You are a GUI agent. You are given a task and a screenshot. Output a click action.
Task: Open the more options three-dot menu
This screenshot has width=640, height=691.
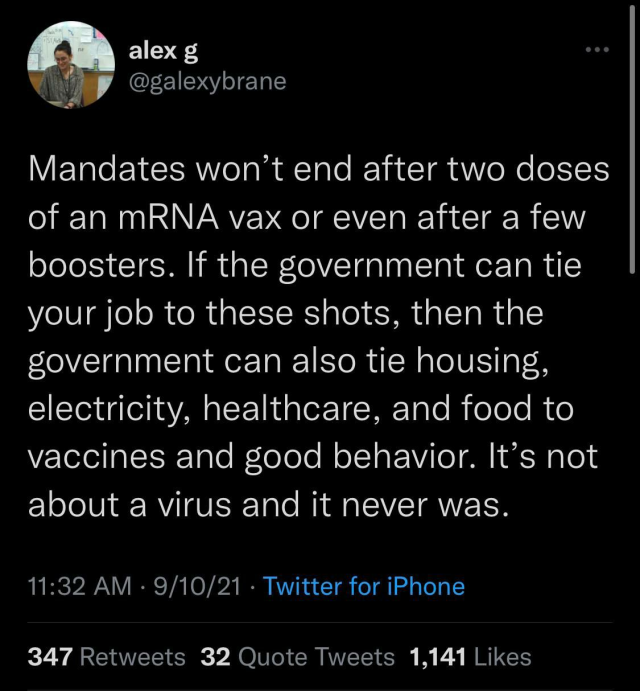tap(596, 49)
